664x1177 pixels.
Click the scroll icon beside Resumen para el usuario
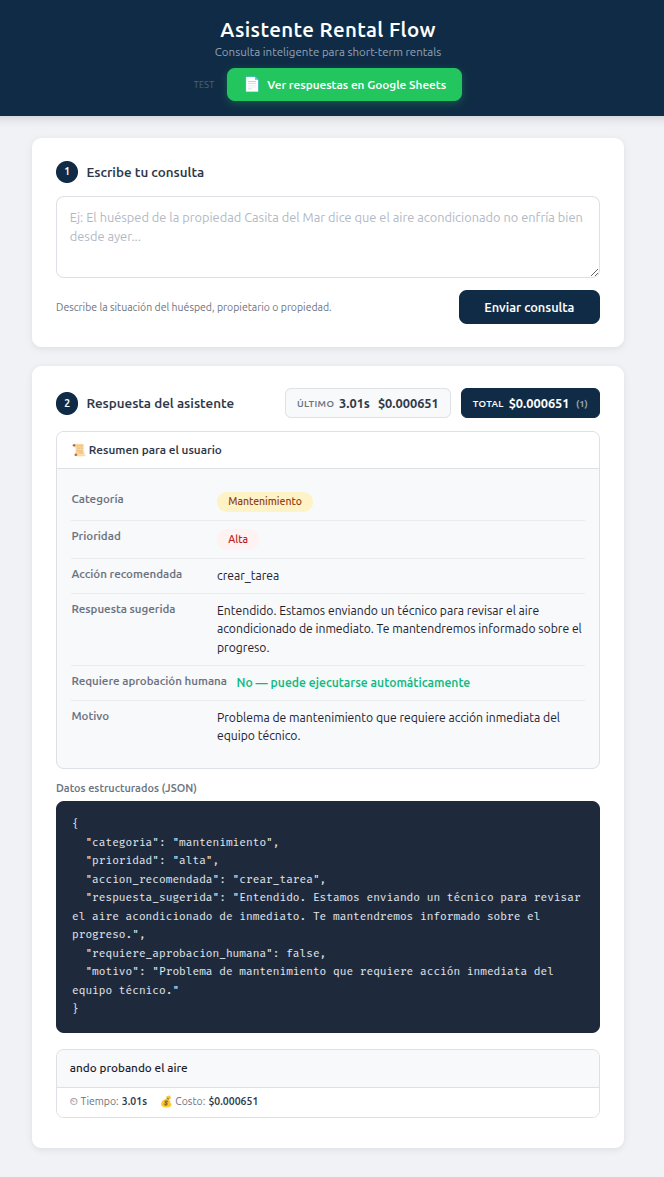78,450
